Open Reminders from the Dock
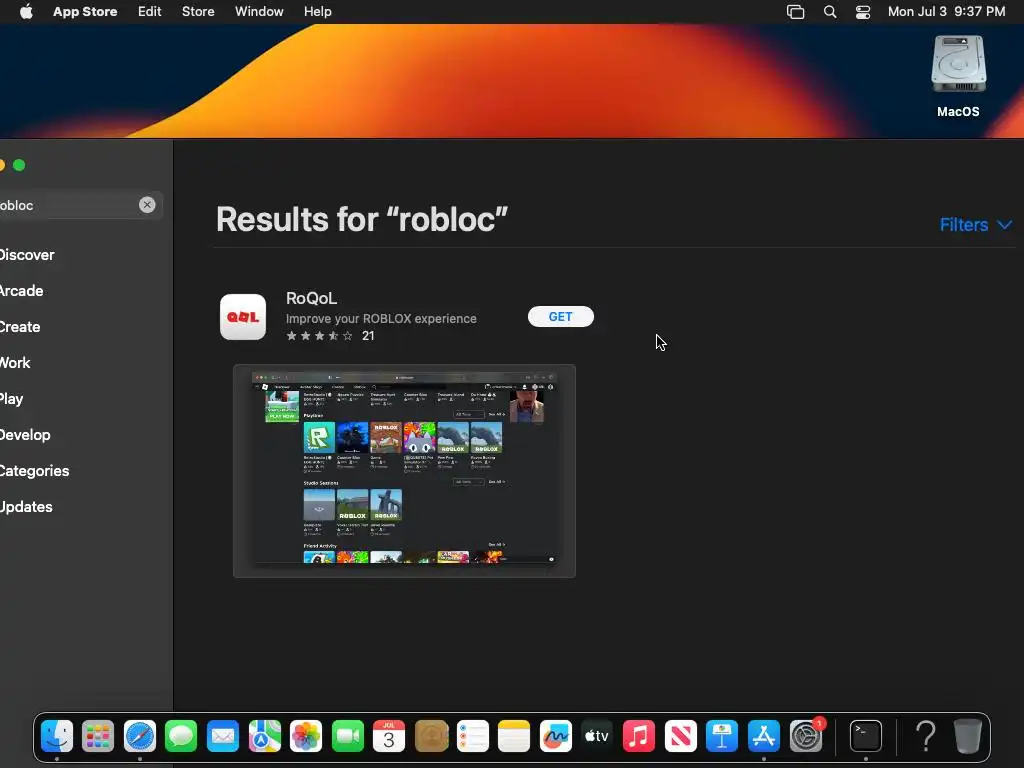This screenshot has width=1024, height=768. (x=472, y=736)
